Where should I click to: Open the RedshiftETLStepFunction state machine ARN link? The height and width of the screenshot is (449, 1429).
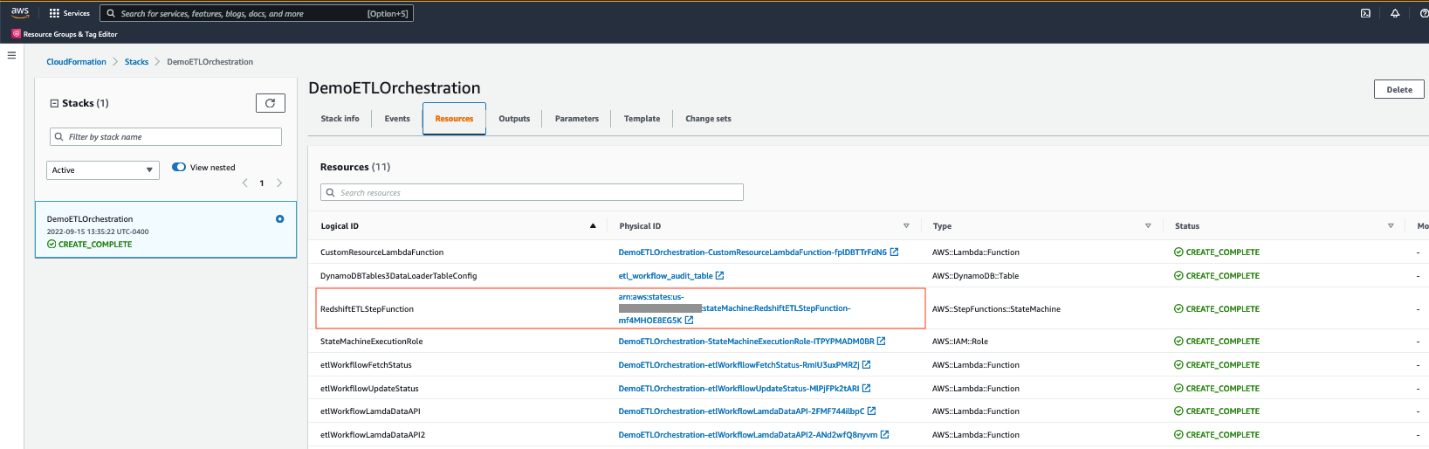pyautogui.click(x=735, y=308)
